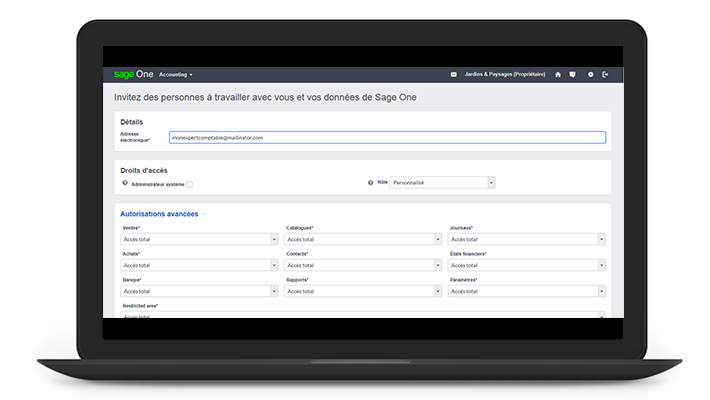
Task: Open the Paramètres access dropdown
Action: [527, 291]
